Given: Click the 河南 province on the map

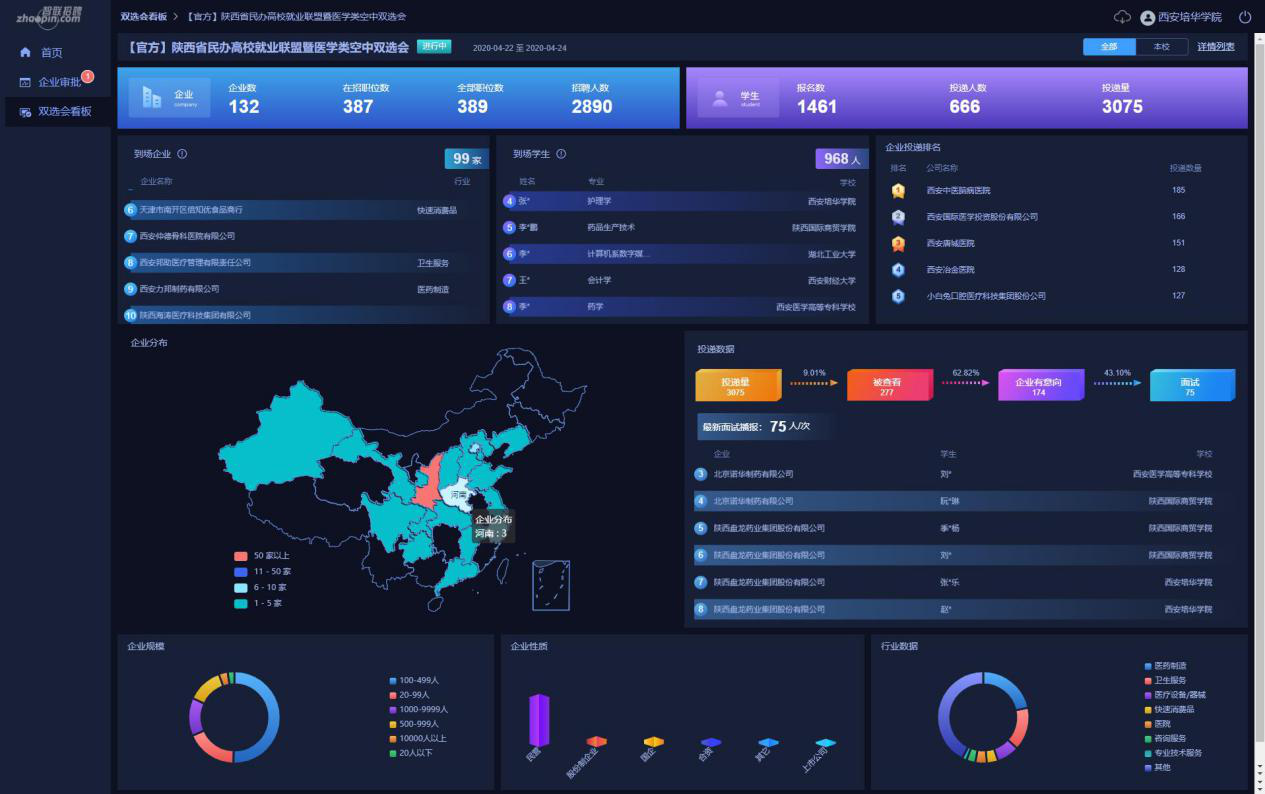Looking at the screenshot, I should 459,497.
